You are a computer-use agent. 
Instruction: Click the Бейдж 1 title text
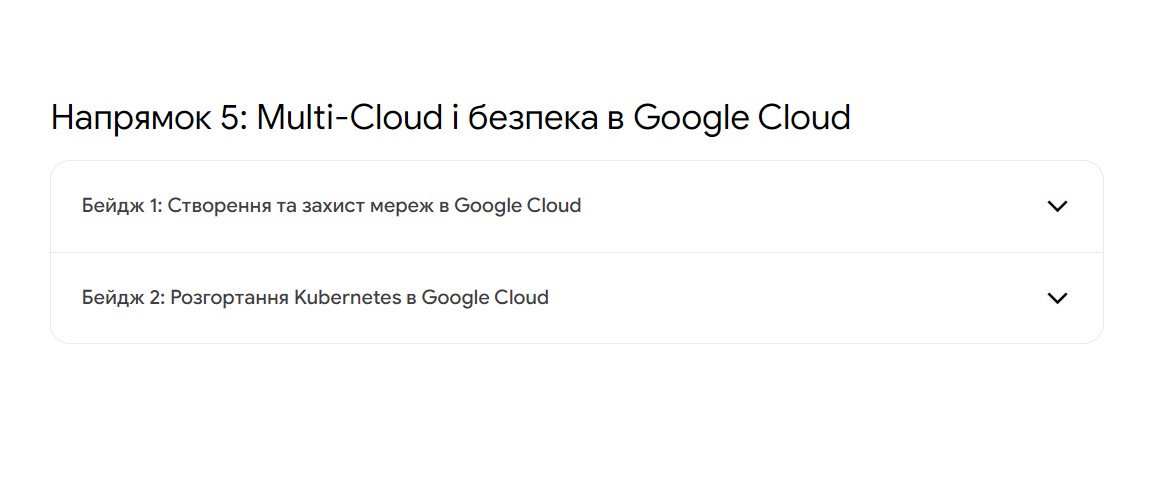click(x=331, y=206)
